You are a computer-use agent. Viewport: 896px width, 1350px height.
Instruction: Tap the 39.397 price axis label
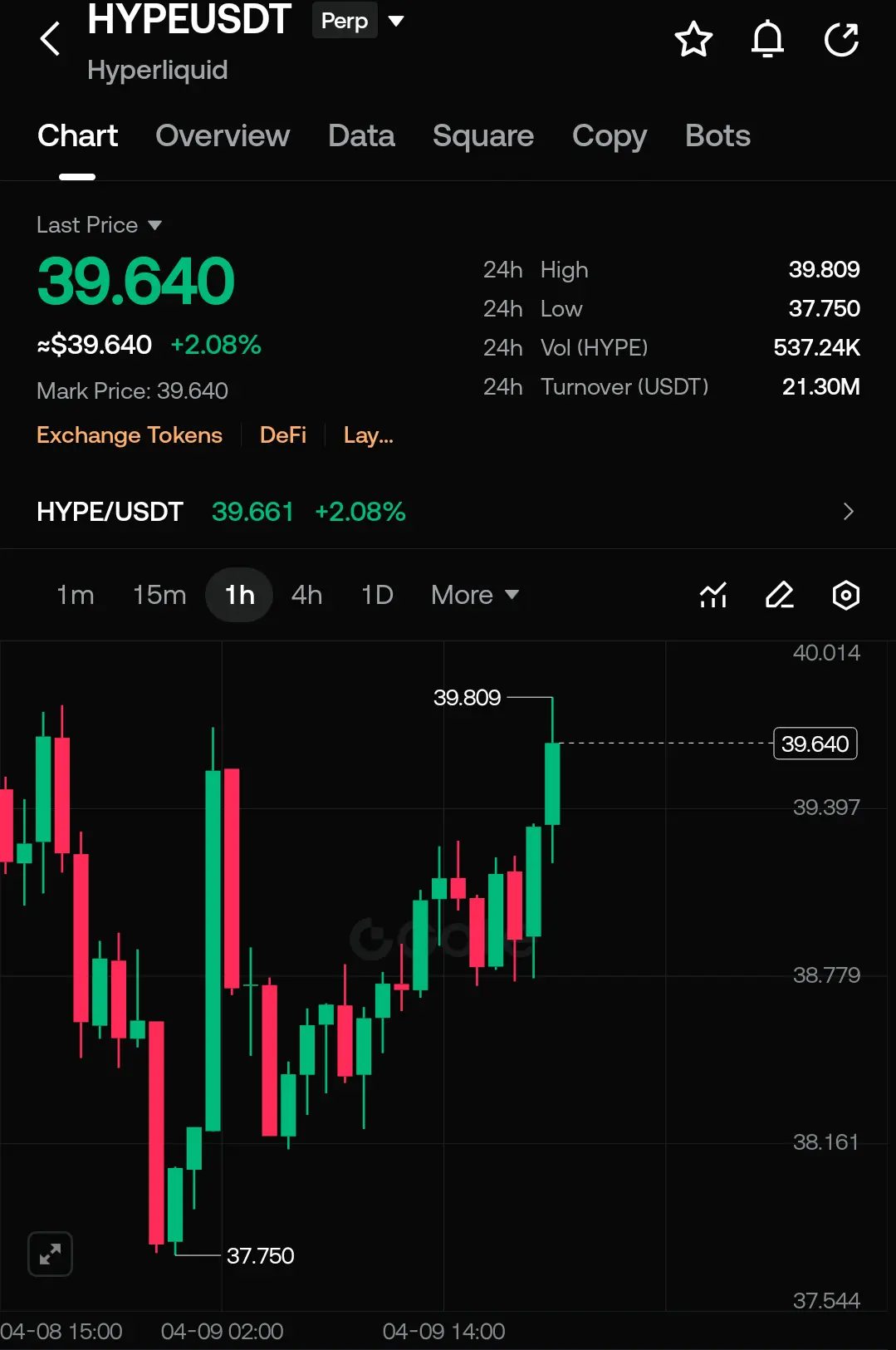pos(826,808)
